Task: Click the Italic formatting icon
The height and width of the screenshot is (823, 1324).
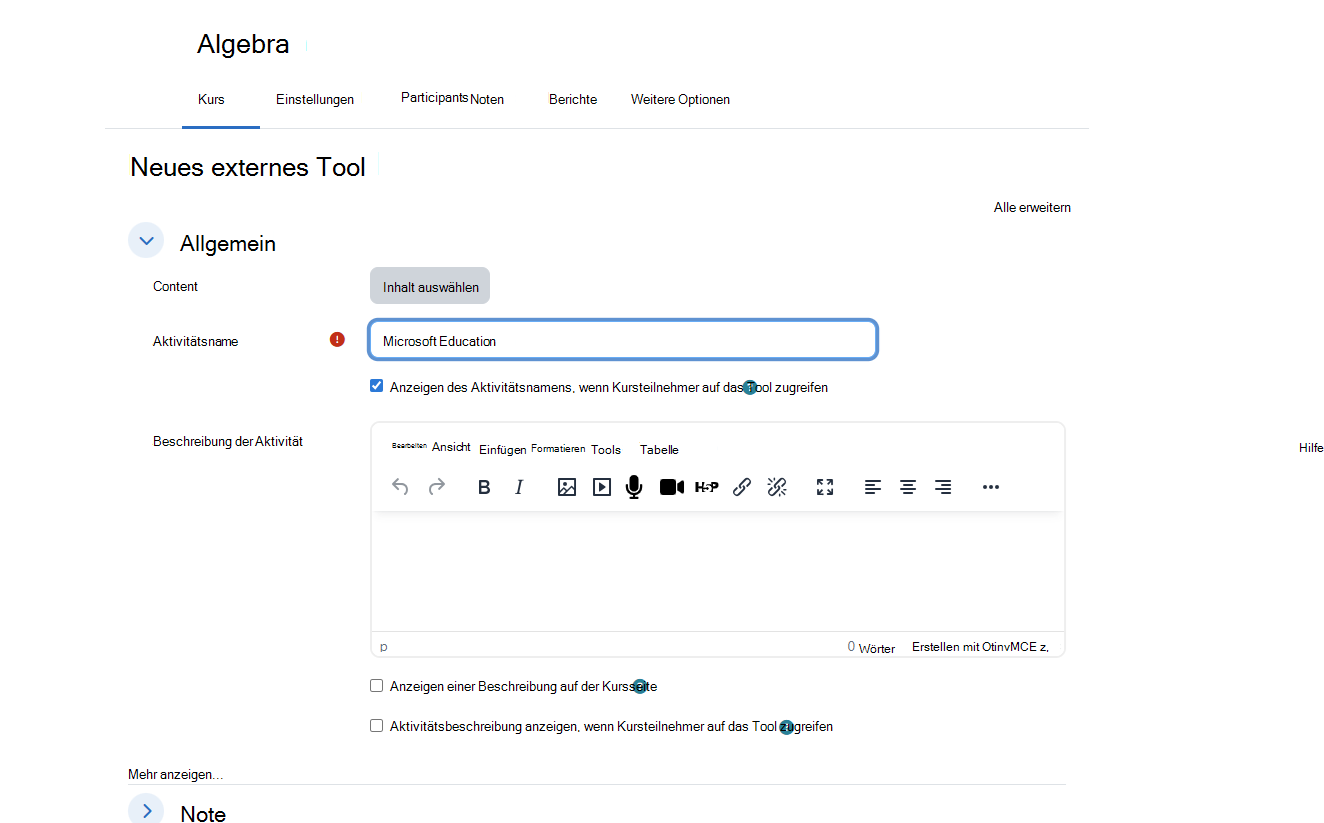Action: 519,487
